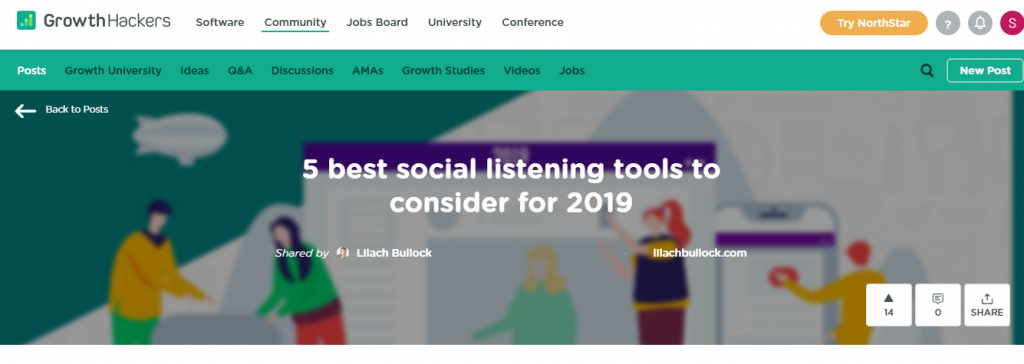Click the SHARE button

[x=987, y=305]
